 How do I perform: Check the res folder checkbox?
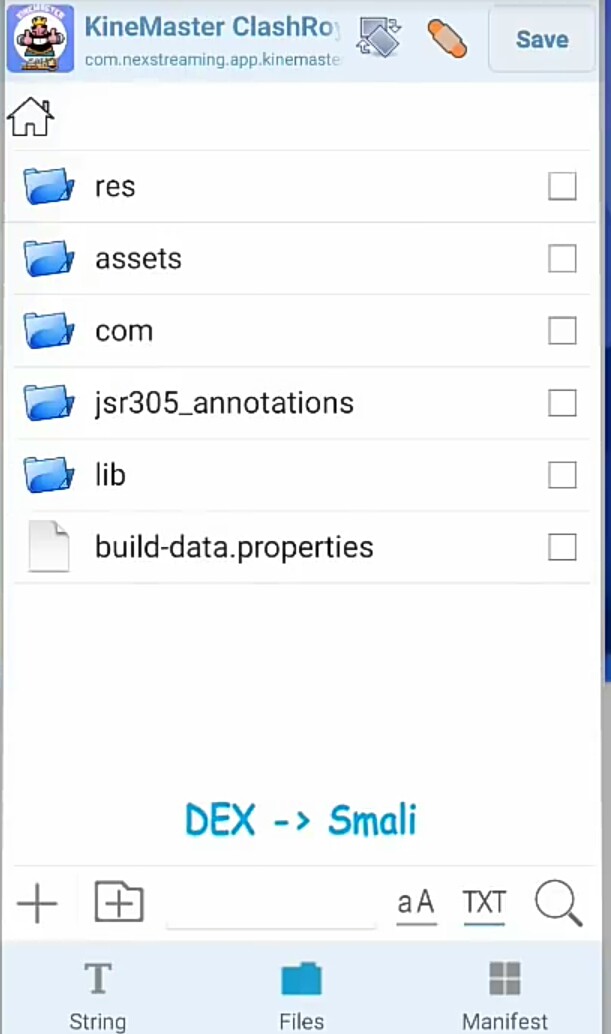coord(562,187)
